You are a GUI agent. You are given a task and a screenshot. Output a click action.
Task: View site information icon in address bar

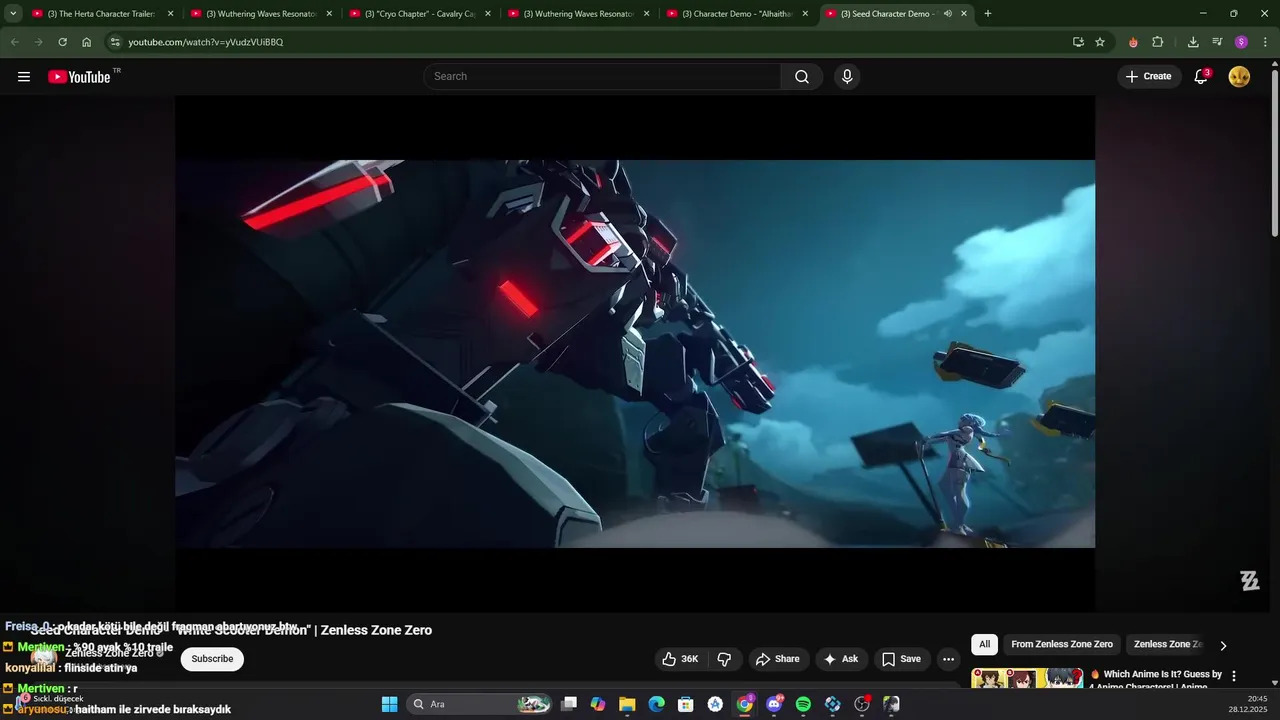click(115, 42)
